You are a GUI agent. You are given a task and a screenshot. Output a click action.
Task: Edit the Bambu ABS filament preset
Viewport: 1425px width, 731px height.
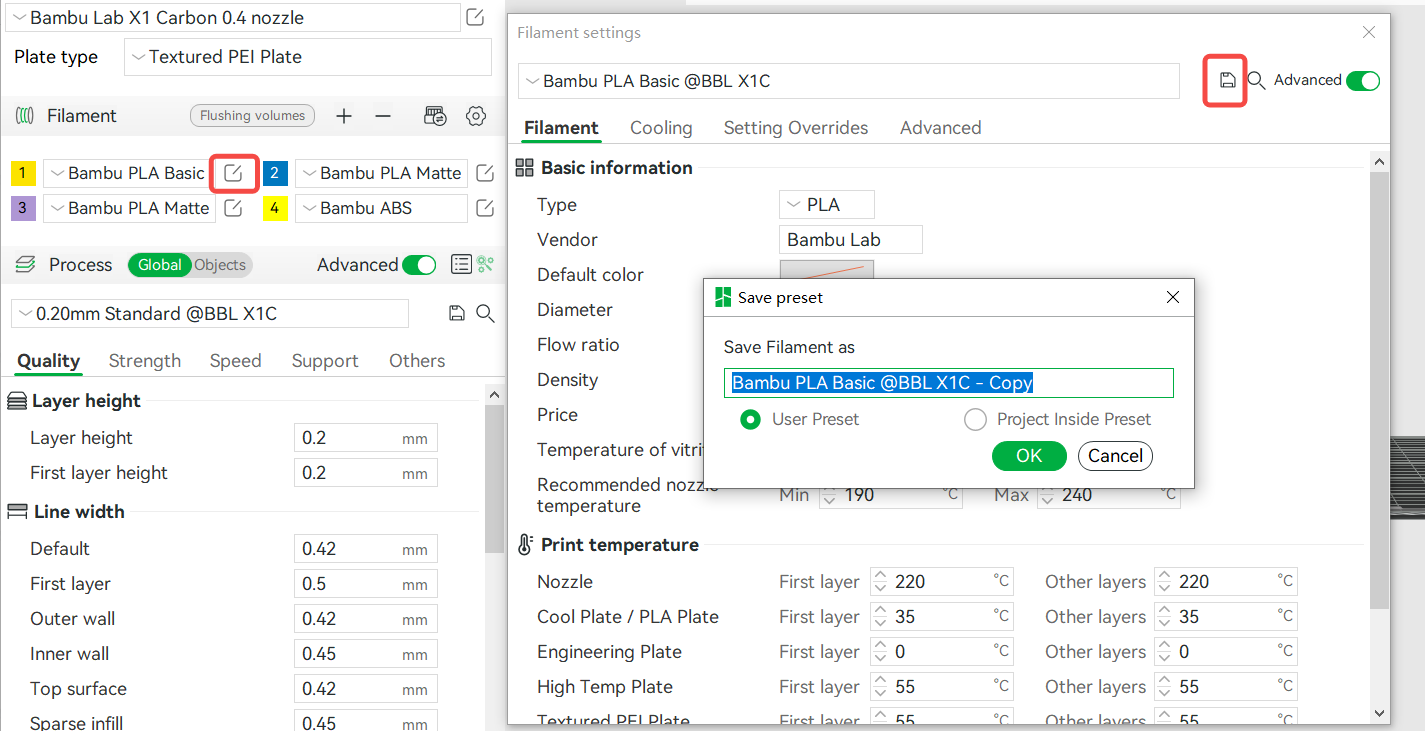485,208
